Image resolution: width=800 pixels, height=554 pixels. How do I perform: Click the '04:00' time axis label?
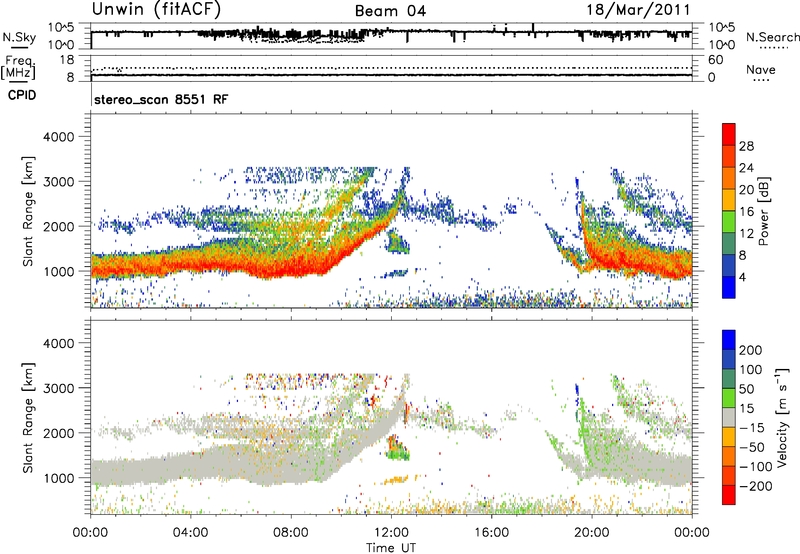click(191, 533)
